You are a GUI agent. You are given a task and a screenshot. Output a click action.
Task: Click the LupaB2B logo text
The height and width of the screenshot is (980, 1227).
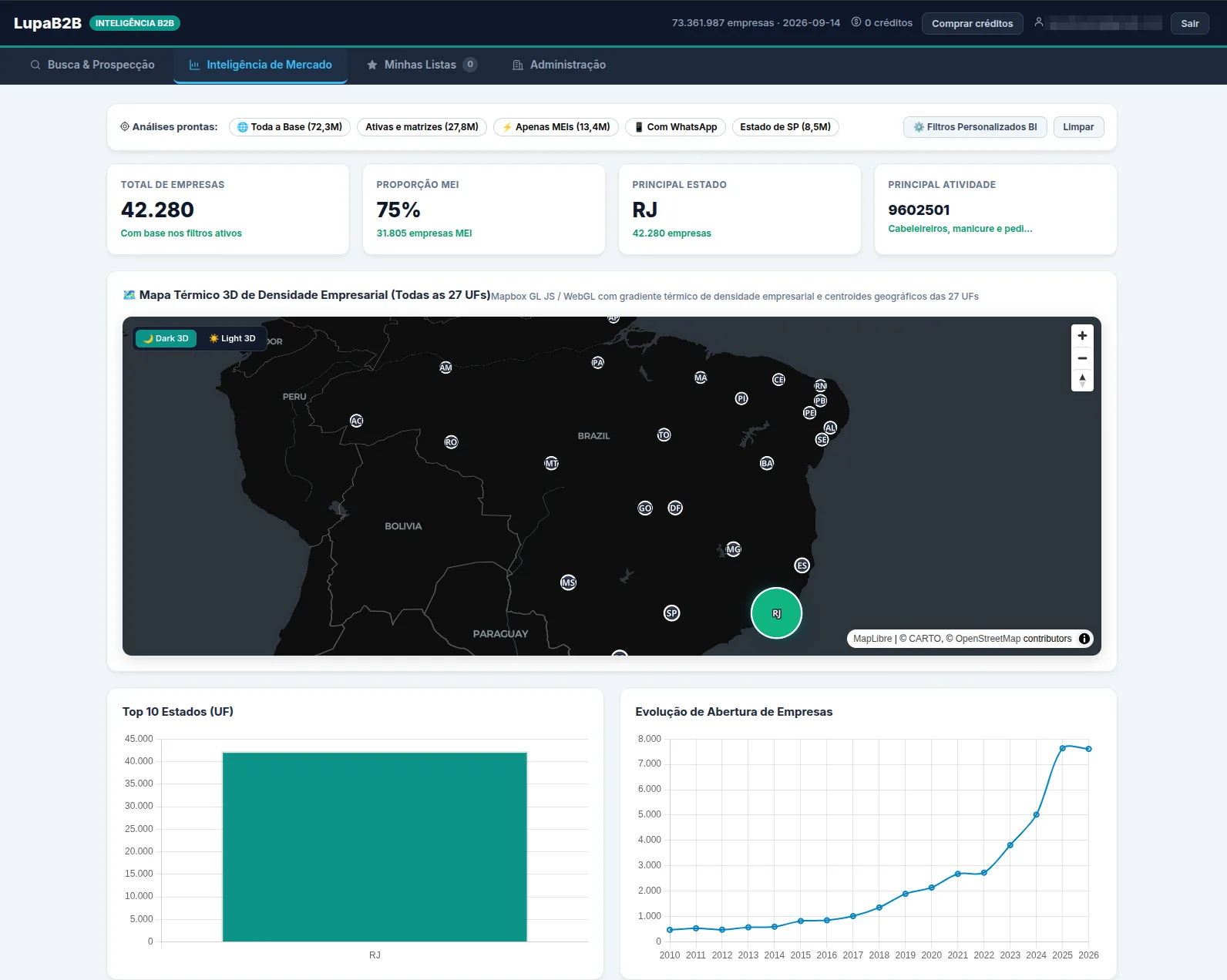pyautogui.click(x=48, y=23)
